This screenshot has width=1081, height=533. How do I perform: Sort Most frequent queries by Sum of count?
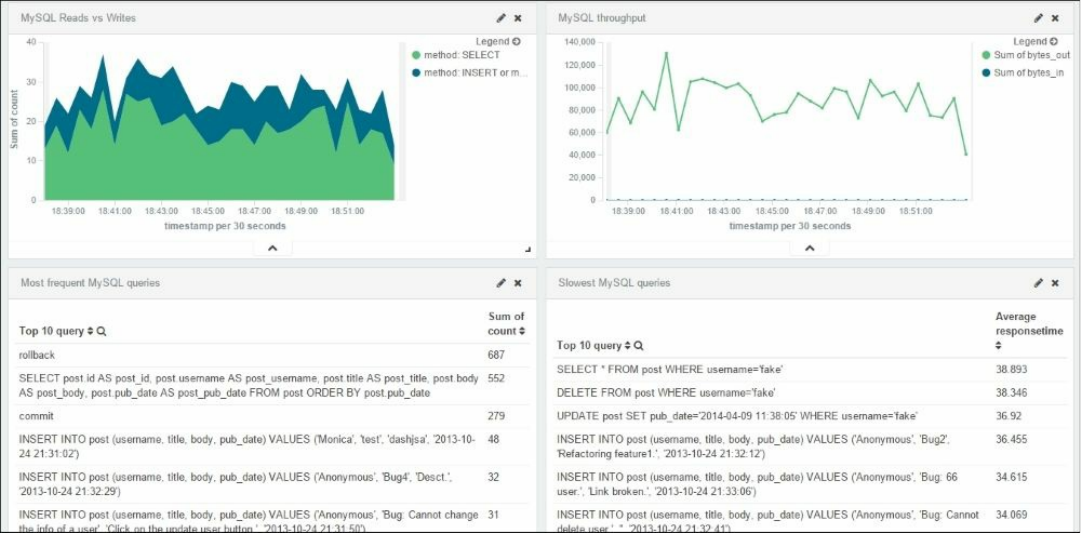pyautogui.click(x=522, y=331)
